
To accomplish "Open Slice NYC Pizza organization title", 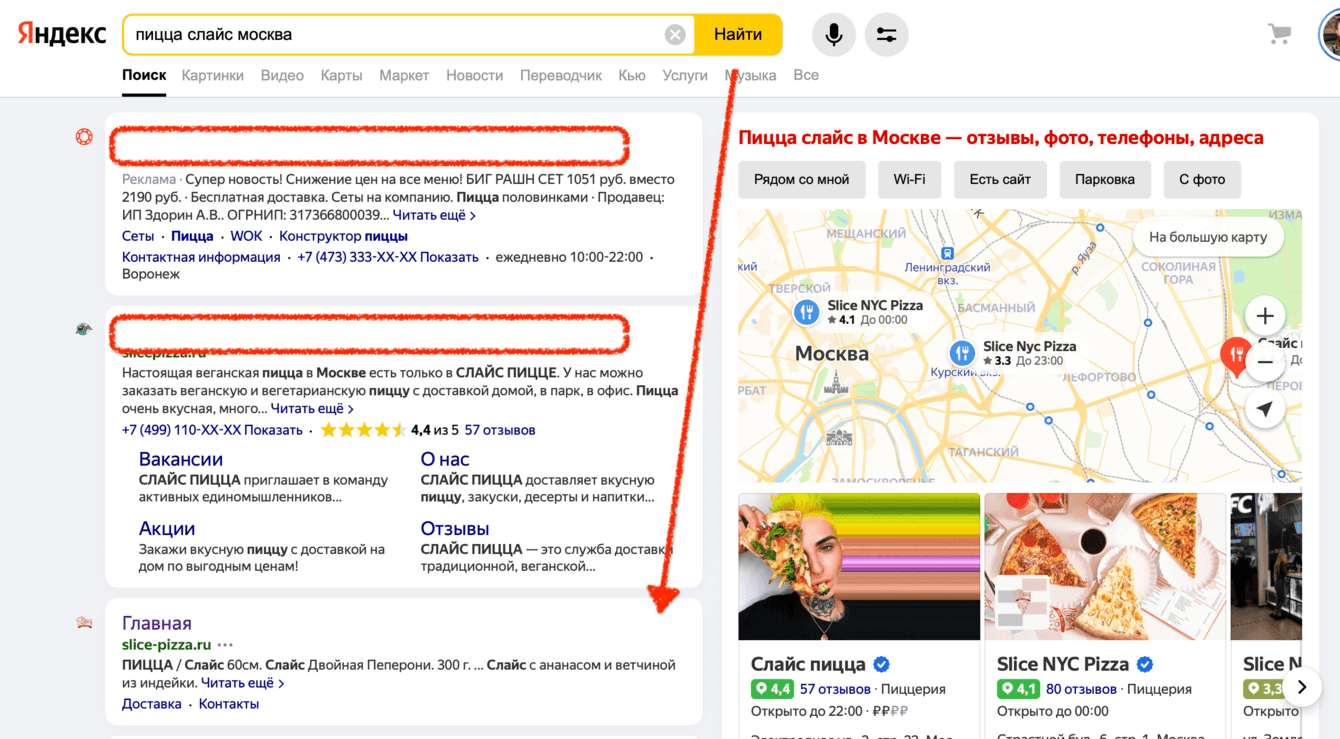I will click(1063, 664).
